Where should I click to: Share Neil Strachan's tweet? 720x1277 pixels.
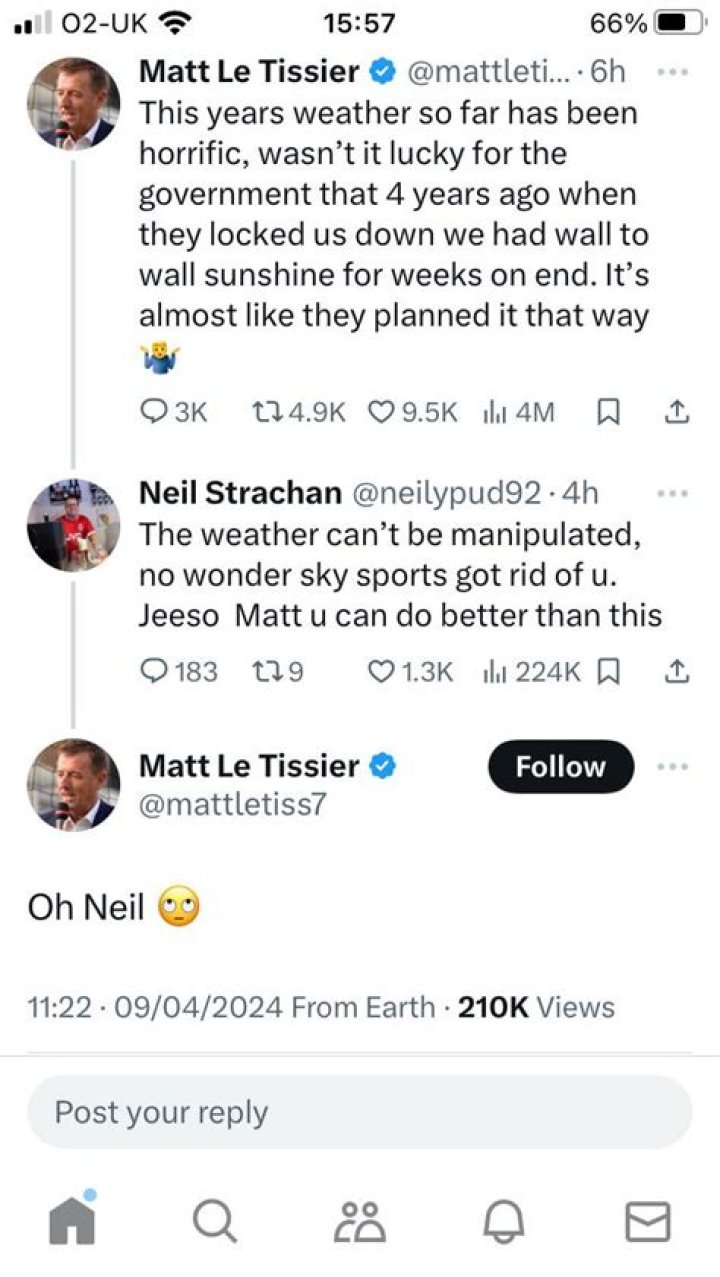point(676,671)
